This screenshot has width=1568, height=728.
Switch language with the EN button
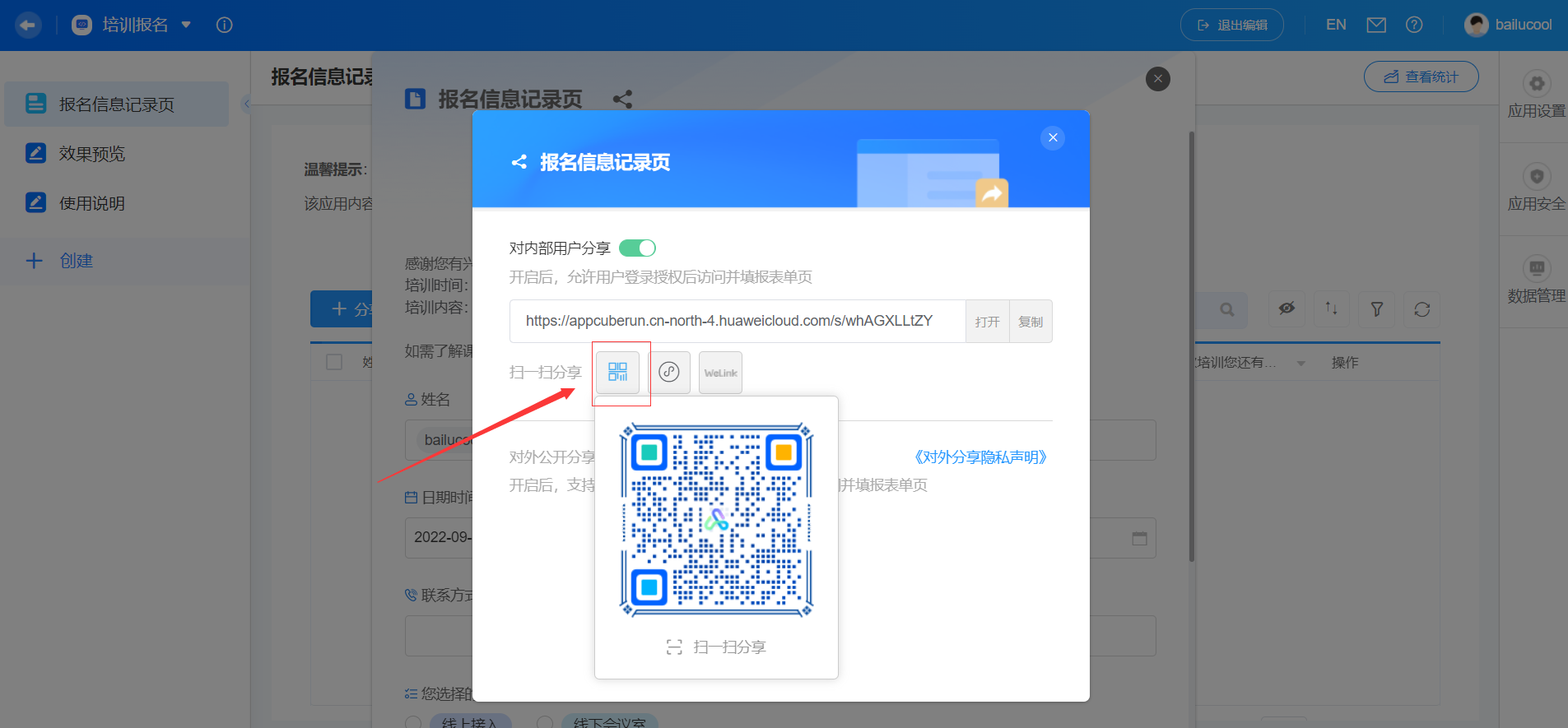[1336, 25]
